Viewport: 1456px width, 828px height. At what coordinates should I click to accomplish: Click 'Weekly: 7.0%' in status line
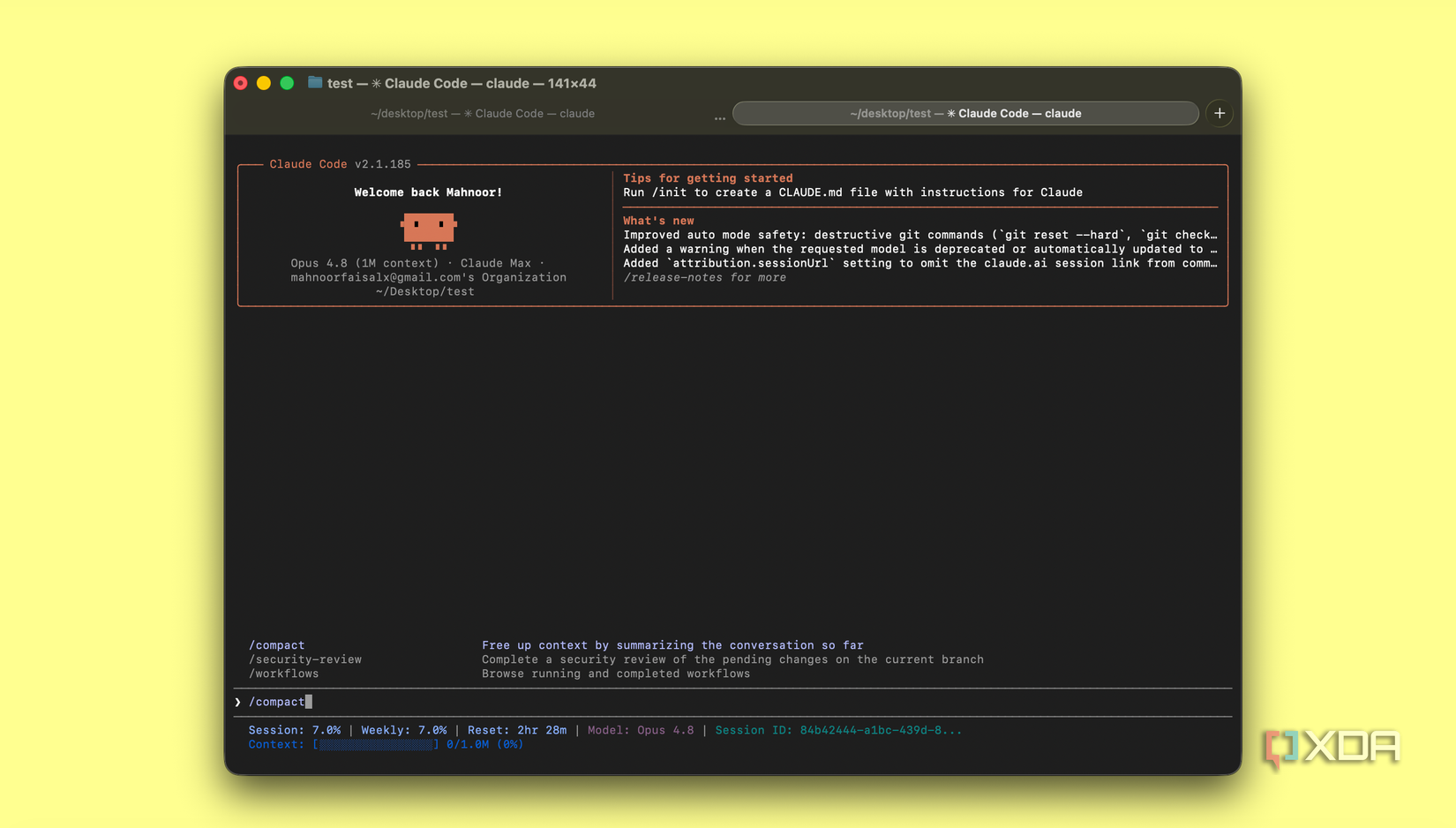click(x=404, y=730)
